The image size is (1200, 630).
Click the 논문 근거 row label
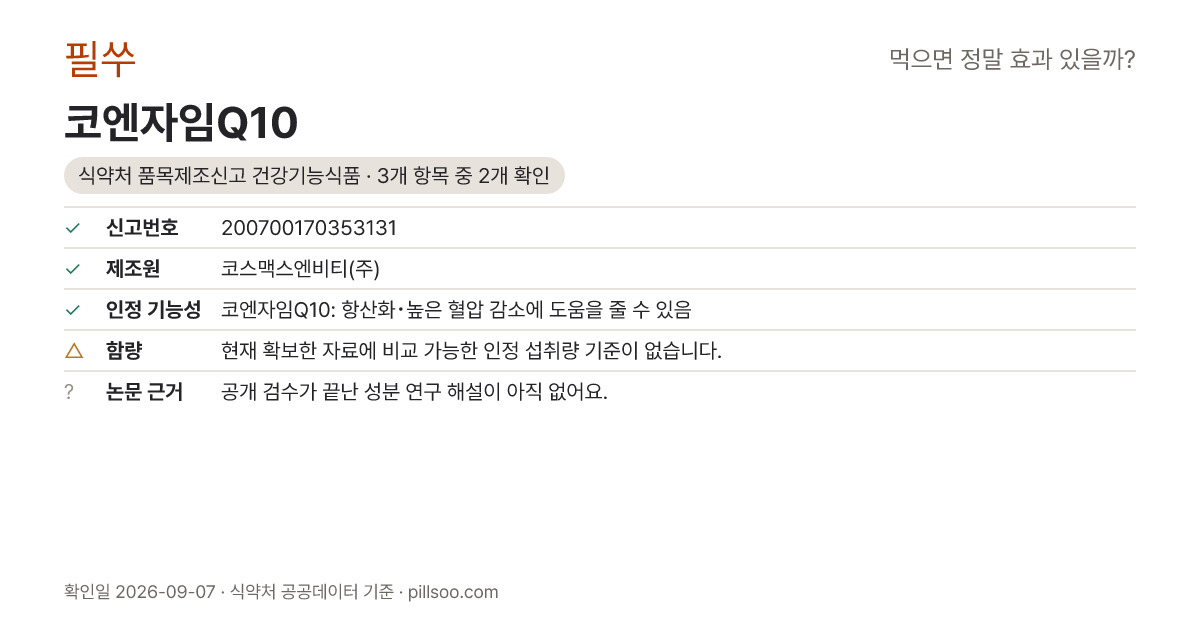[x=144, y=392]
